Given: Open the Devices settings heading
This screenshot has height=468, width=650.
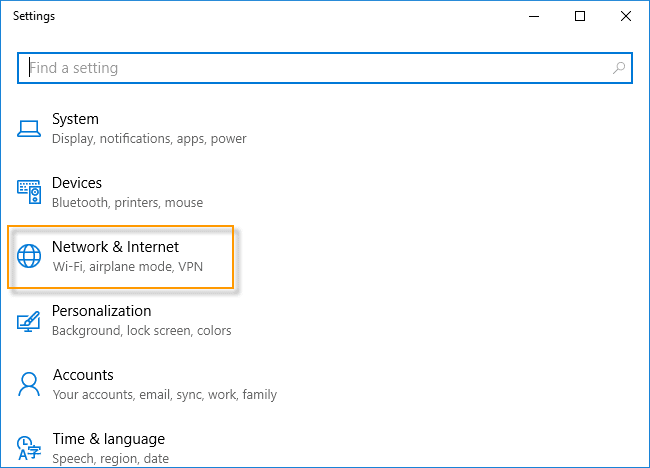Looking at the screenshot, I should 77,183.
